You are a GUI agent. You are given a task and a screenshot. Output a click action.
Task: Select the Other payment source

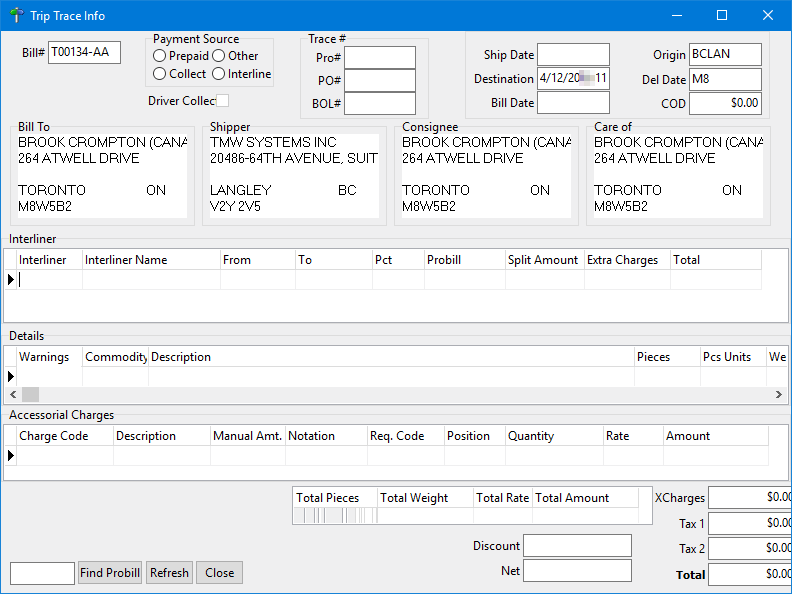tap(218, 56)
